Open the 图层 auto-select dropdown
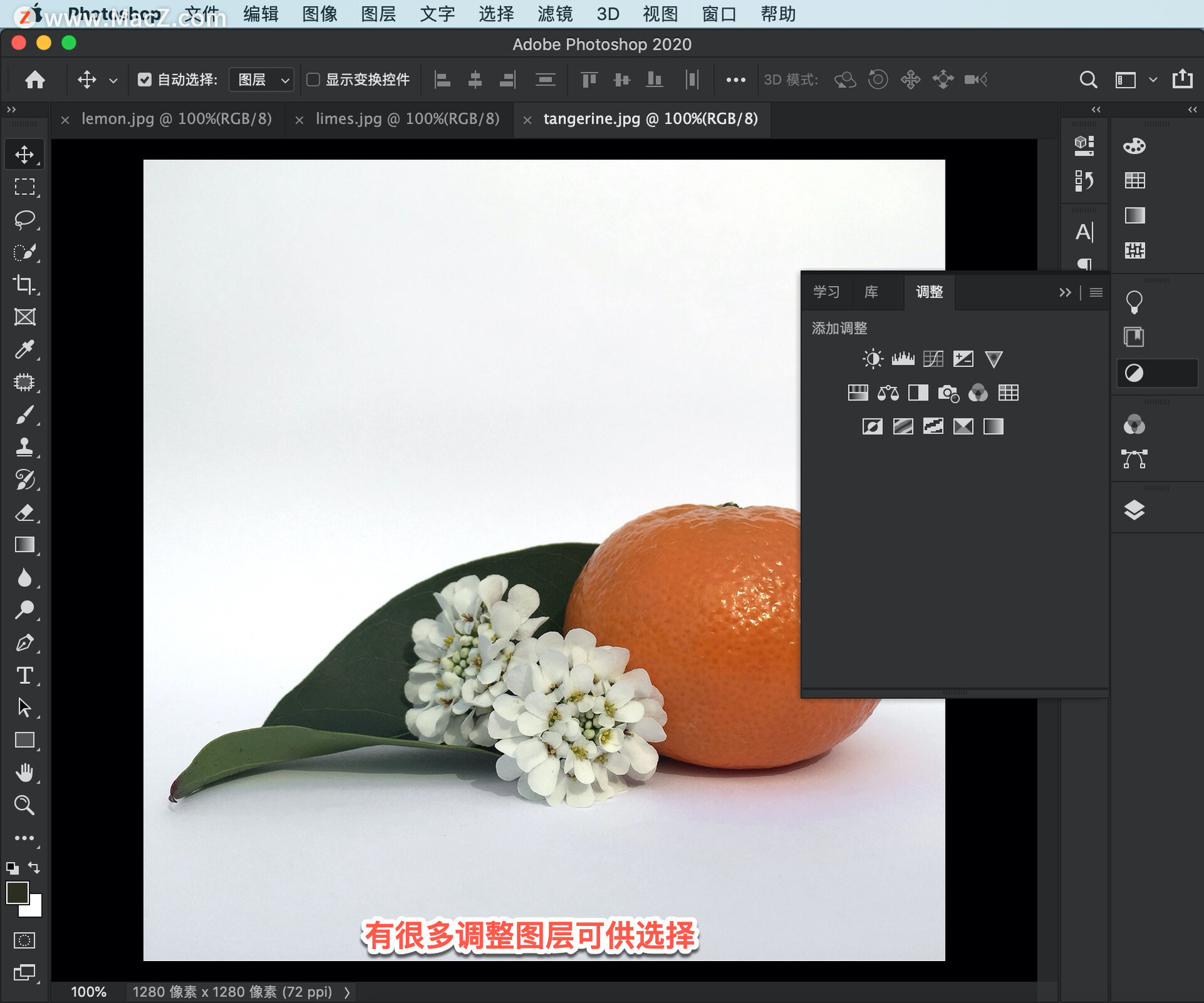Screen dimensions: 1204x1003 click(x=261, y=80)
